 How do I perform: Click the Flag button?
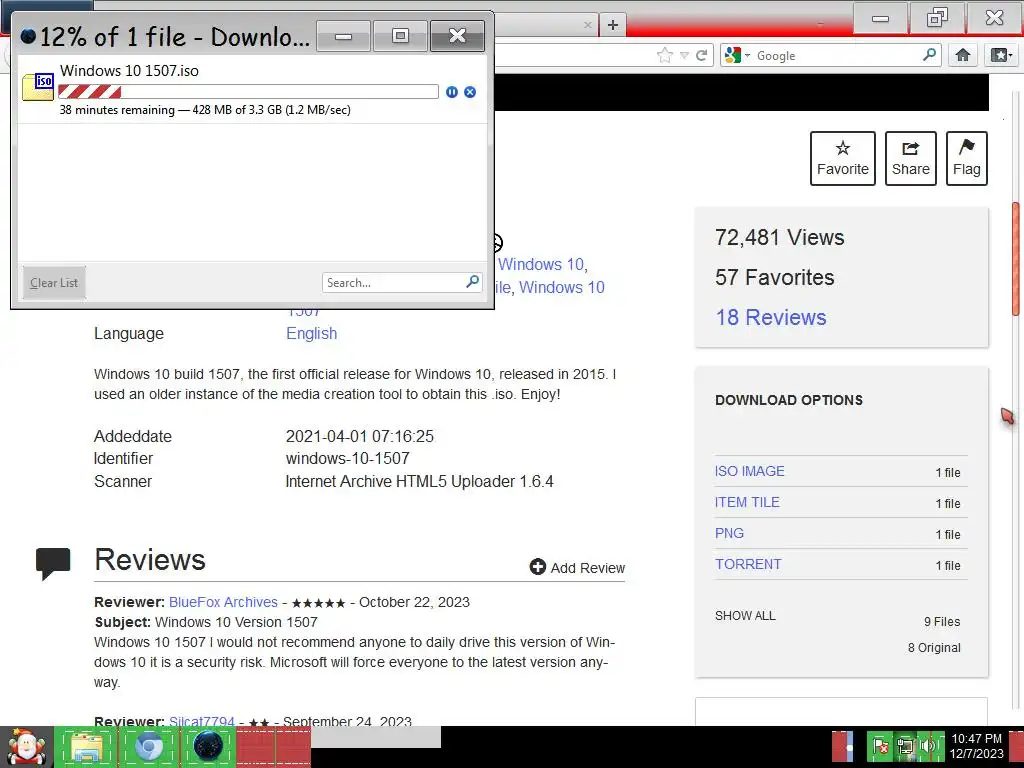tap(967, 158)
